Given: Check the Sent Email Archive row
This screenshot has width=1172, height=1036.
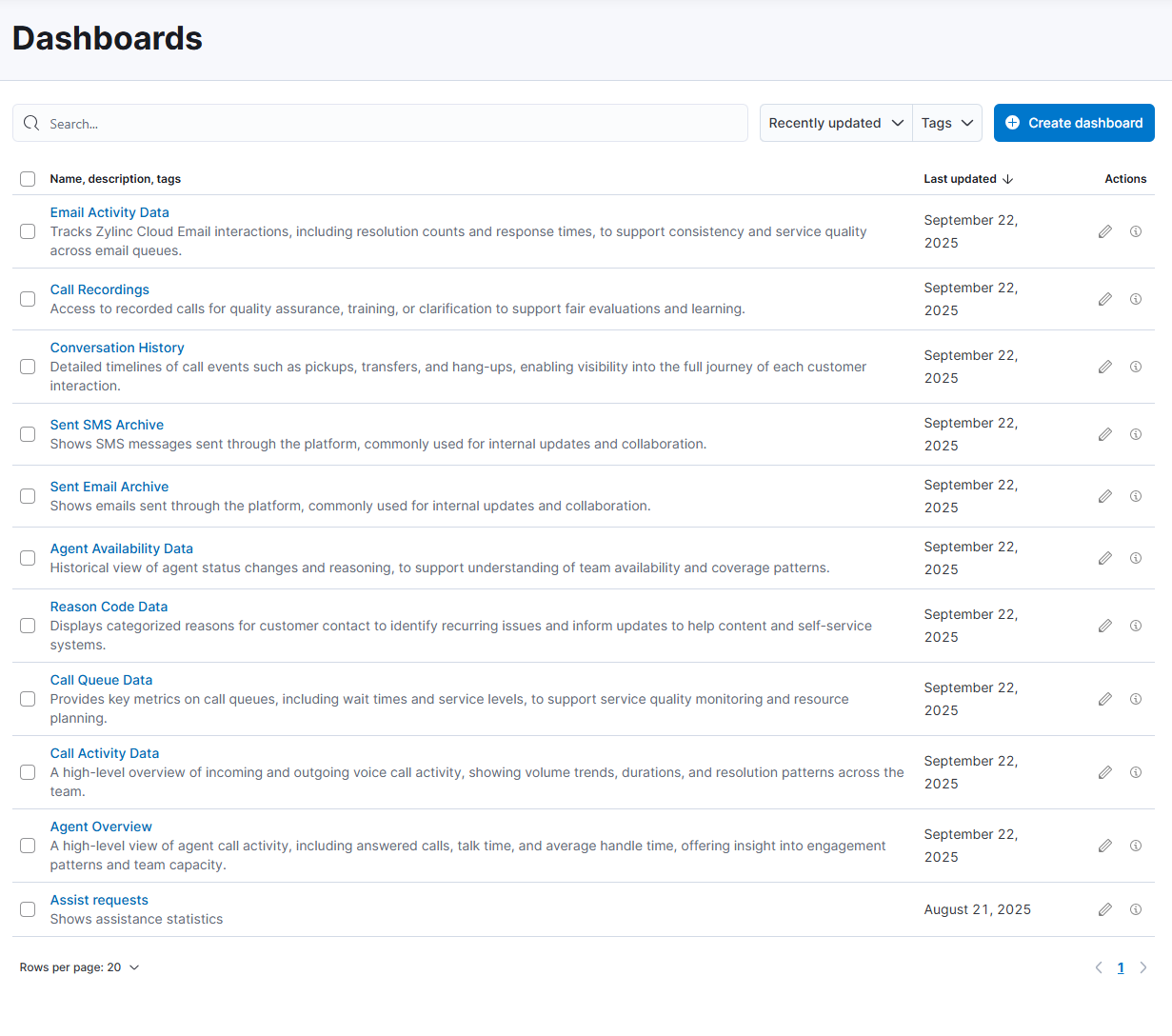Looking at the screenshot, I should pos(28,496).
